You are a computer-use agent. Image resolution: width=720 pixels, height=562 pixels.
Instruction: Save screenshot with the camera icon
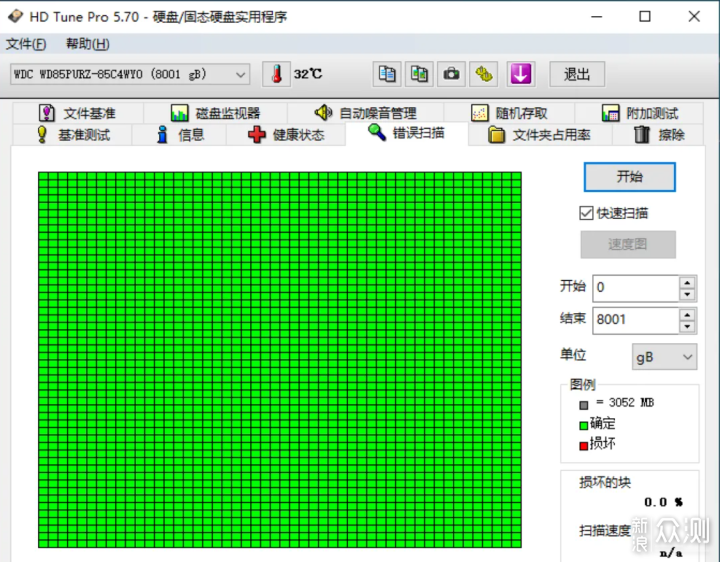tap(451, 74)
